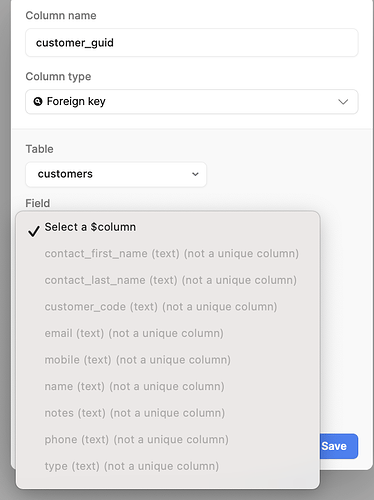Image resolution: width=374 pixels, height=500 pixels.
Task: Click the checkmark beside Select a $column
Action: click(x=34, y=231)
